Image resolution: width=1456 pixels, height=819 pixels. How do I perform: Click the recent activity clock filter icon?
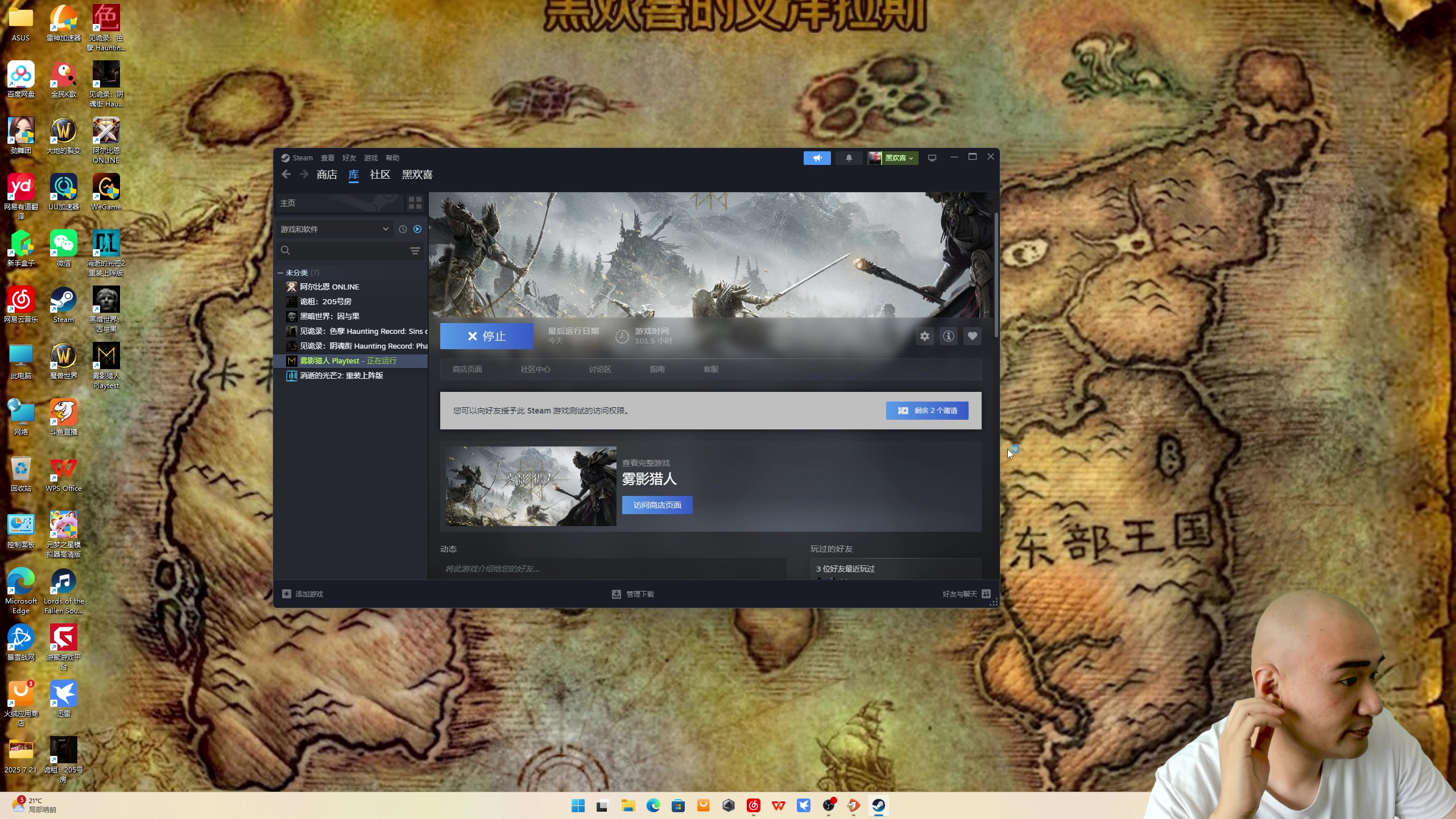403,229
